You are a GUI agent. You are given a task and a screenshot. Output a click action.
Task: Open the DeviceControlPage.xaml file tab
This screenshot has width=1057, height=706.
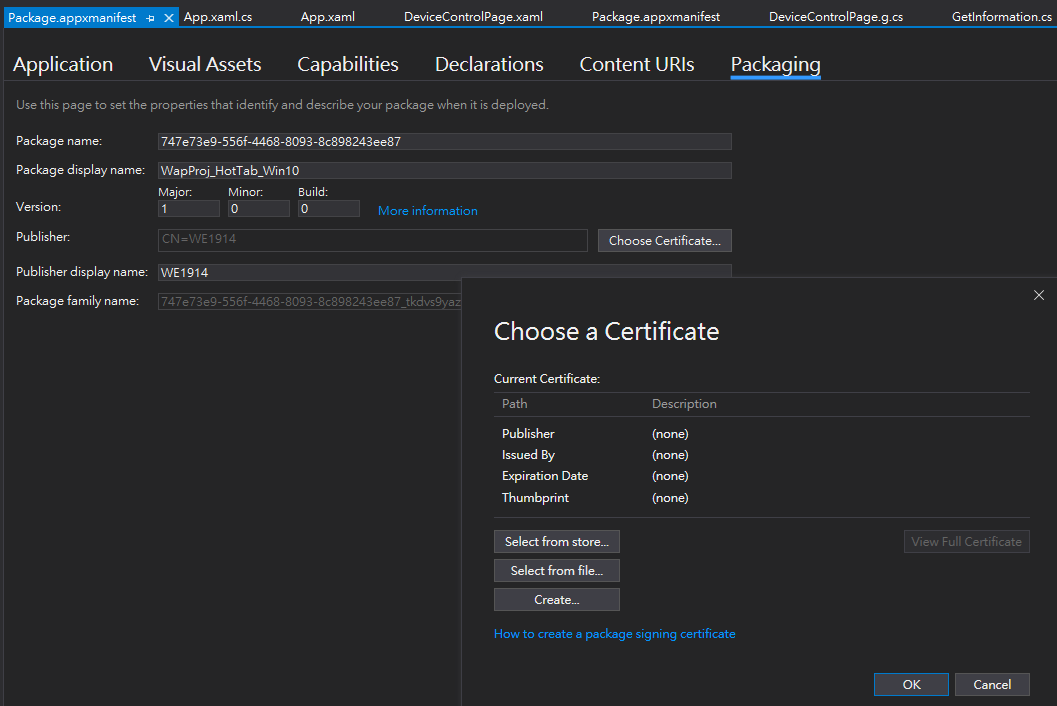click(472, 16)
